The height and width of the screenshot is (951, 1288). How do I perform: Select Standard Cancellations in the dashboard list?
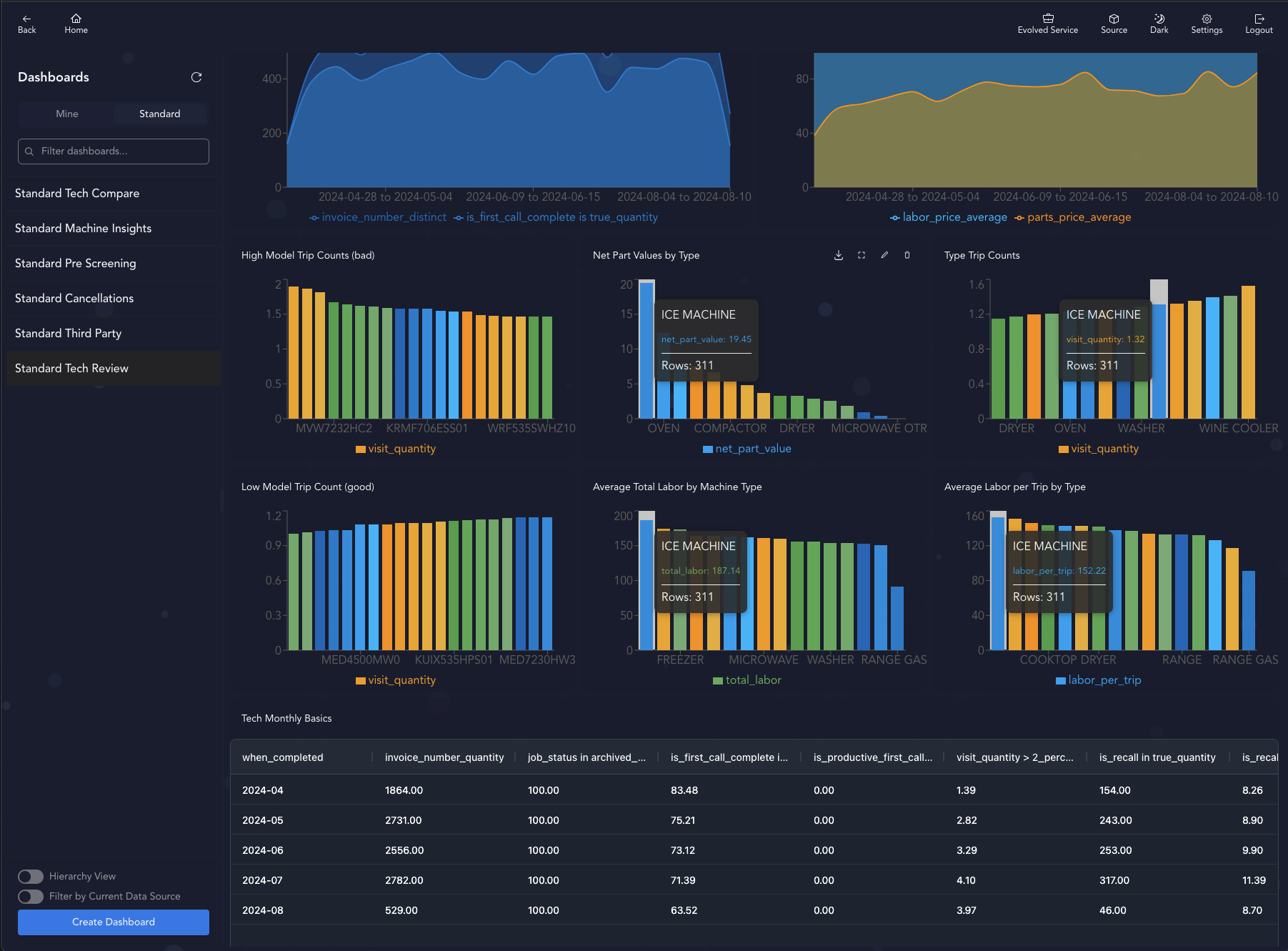(x=74, y=298)
